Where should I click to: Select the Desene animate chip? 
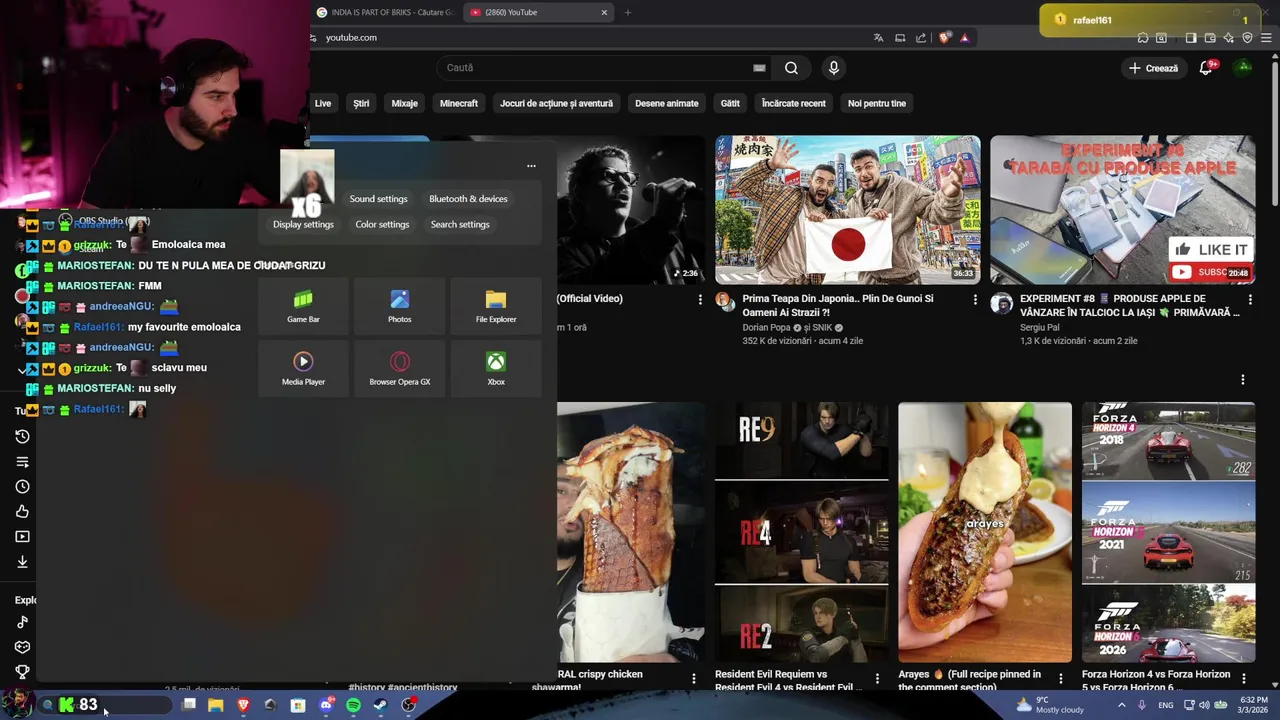pyautogui.click(x=667, y=103)
